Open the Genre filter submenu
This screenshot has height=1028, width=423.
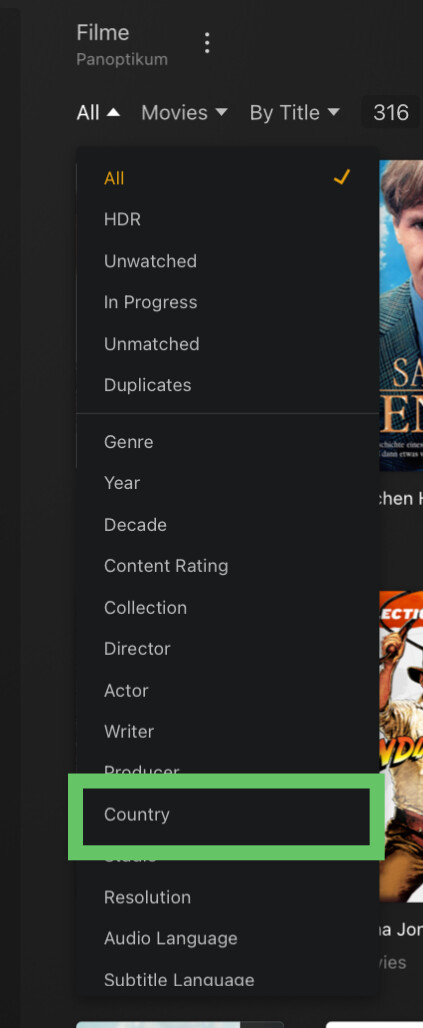click(x=228, y=442)
